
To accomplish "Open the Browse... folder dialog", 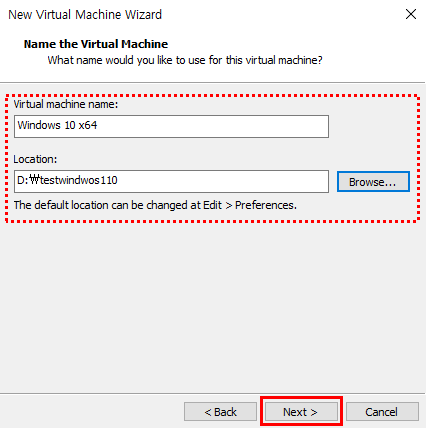I will click(373, 182).
